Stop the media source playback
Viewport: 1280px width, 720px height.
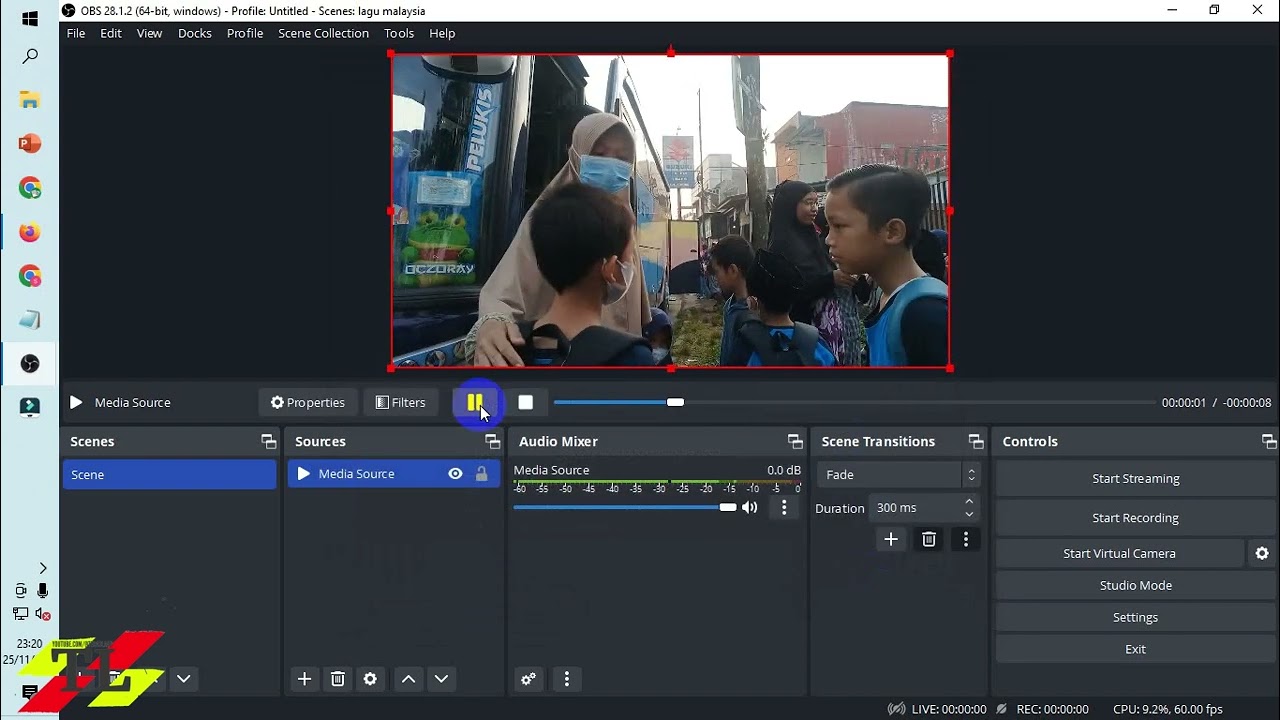pos(525,402)
